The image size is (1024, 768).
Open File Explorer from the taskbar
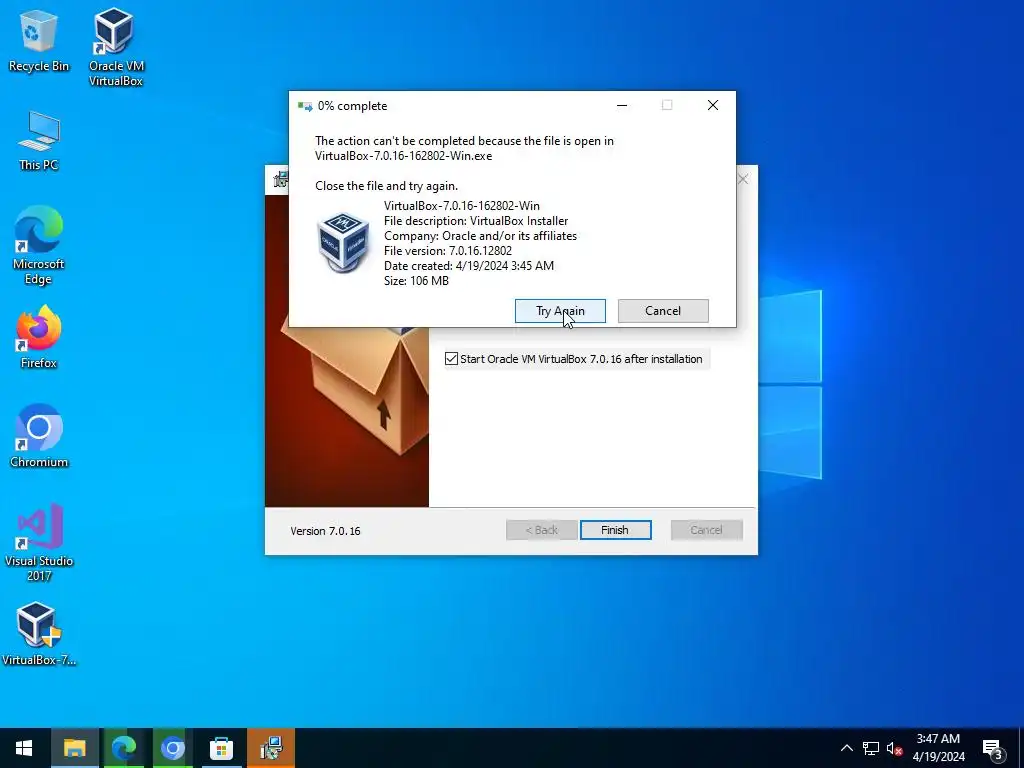click(x=74, y=748)
